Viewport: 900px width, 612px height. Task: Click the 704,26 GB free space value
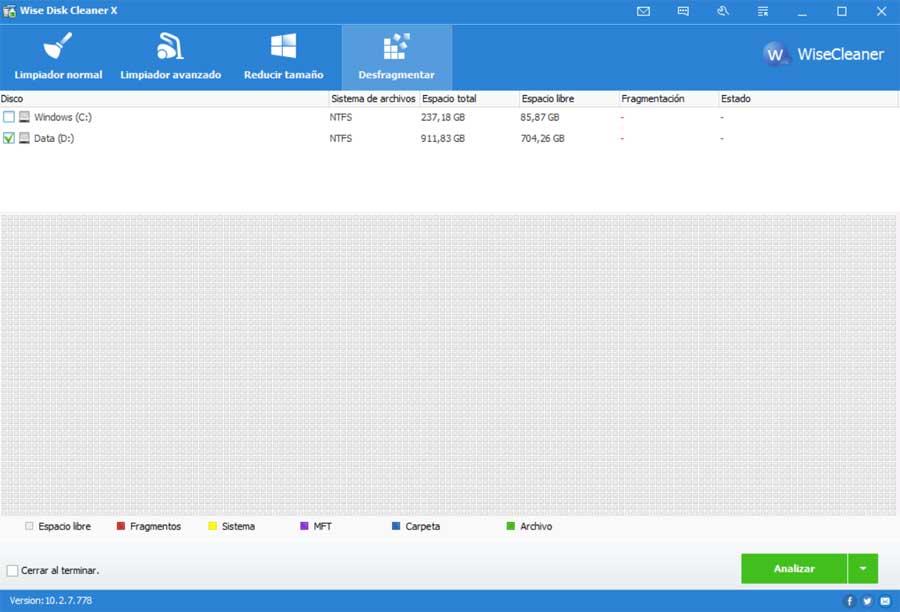542,138
